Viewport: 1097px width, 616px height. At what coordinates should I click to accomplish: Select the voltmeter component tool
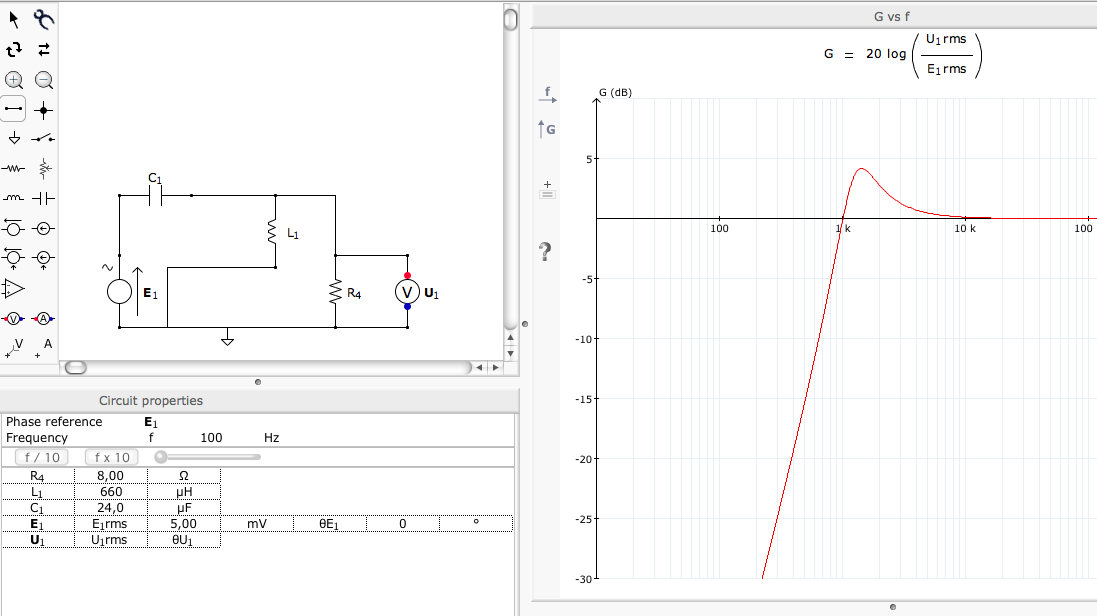click(13, 318)
